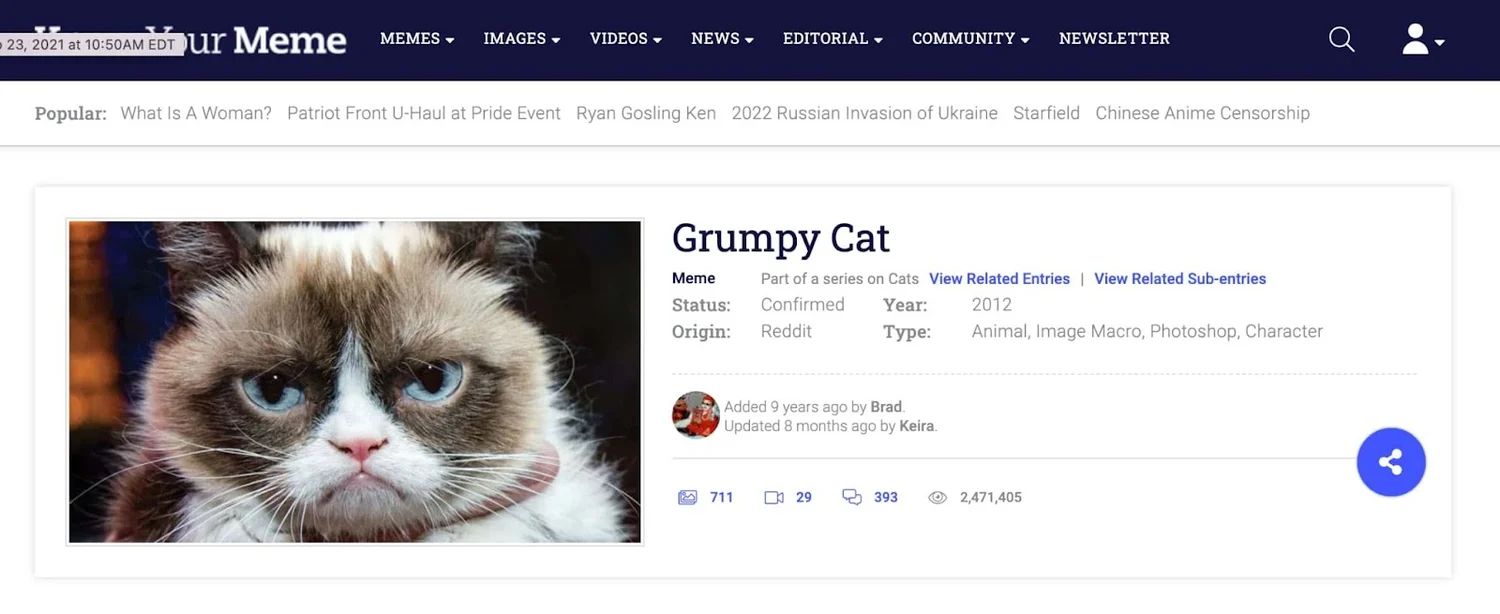Select the Starfield popular topic

pos(1046,113)
